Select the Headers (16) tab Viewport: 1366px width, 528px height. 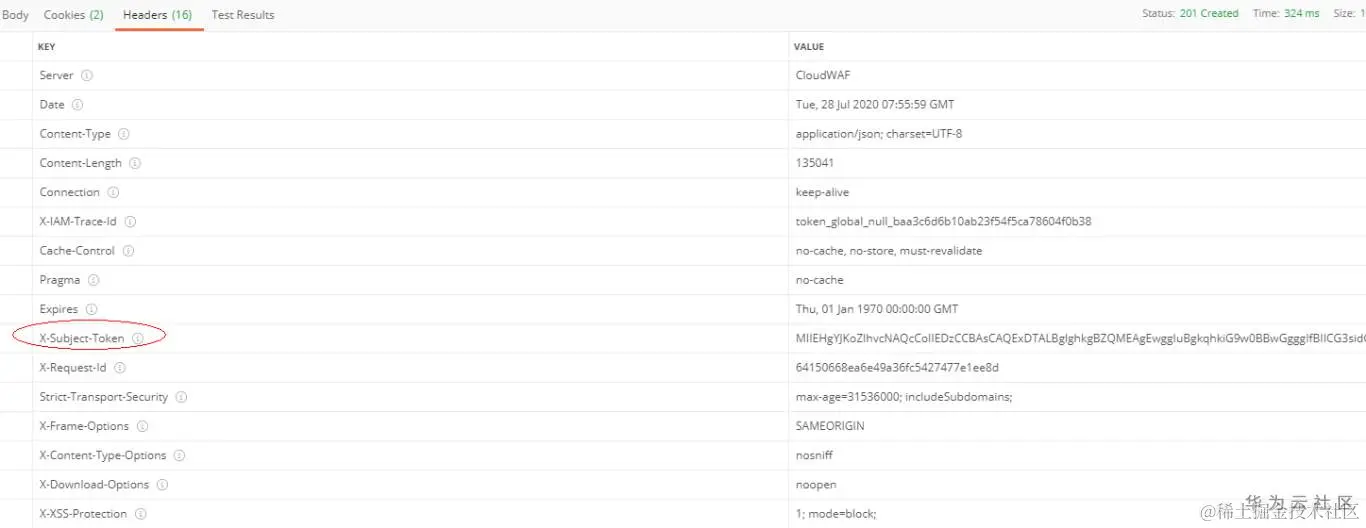[157, 15]
